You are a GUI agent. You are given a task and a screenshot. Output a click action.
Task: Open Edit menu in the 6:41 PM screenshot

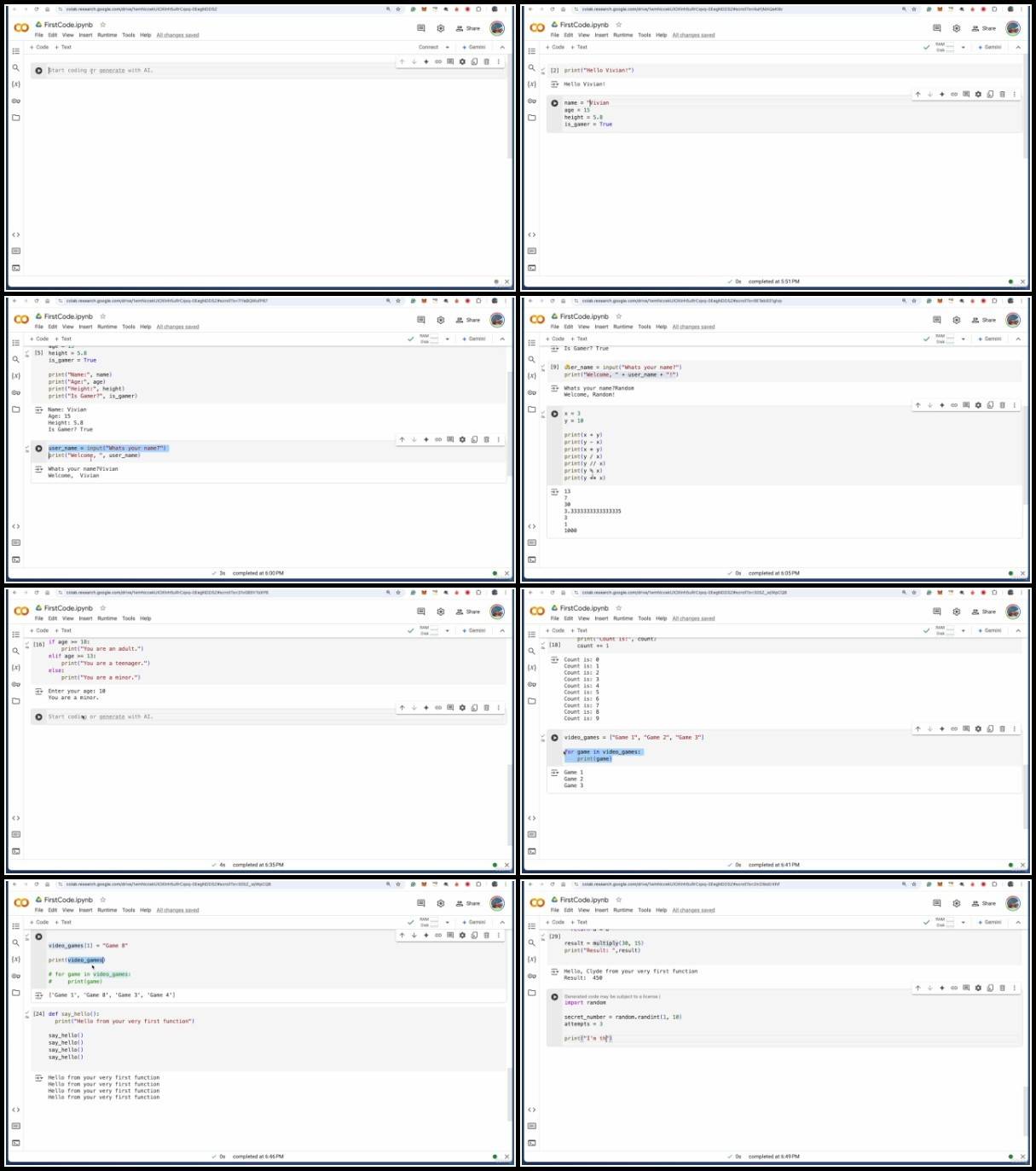pyautogui.click(x=568, y=618)
